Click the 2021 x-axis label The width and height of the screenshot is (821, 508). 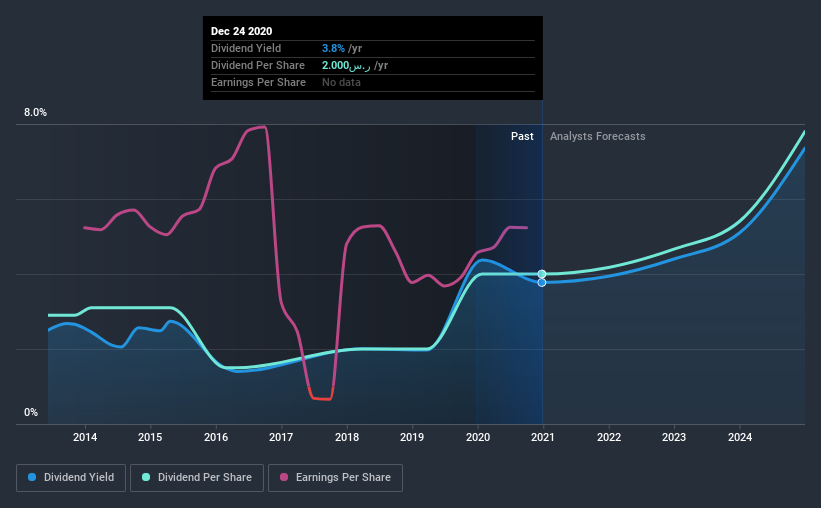pyautogui.click(x=543, y=437)
